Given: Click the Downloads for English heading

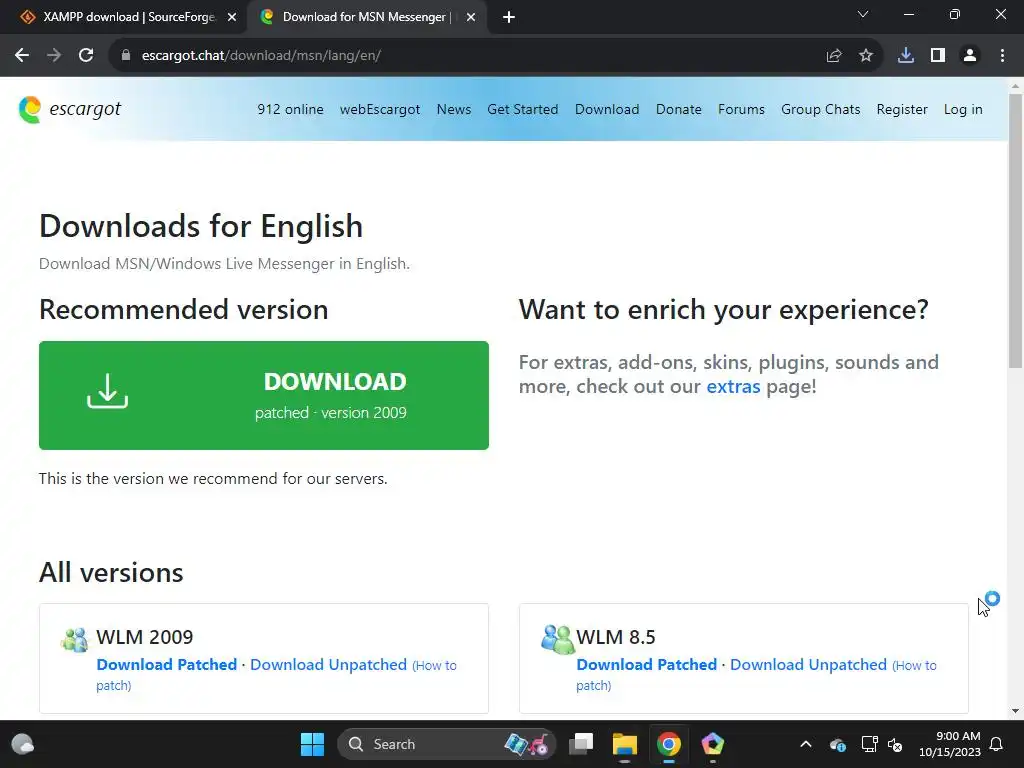Looking at the screenshot, I should (x=201, y=227).
